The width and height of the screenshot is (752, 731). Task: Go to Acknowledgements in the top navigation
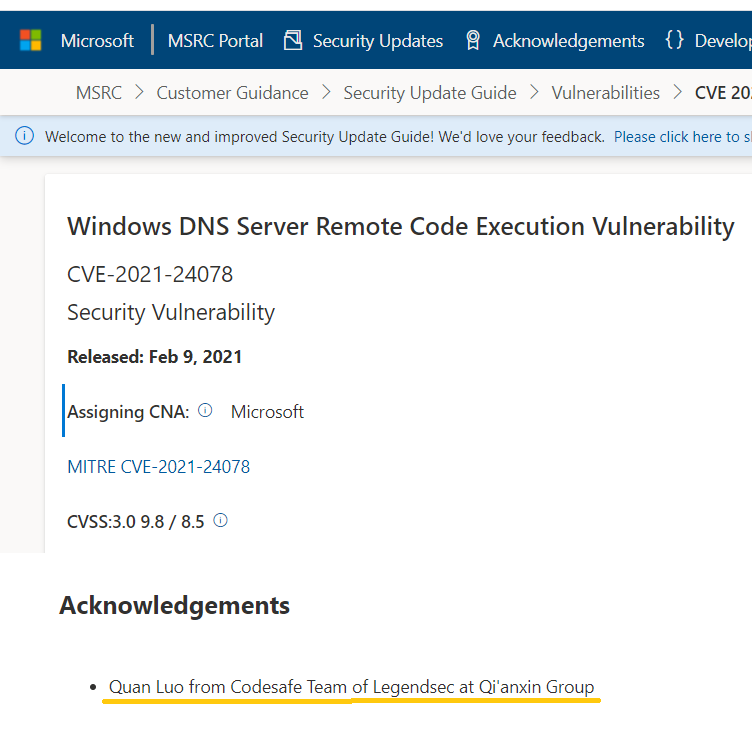[x=569, y=41]
